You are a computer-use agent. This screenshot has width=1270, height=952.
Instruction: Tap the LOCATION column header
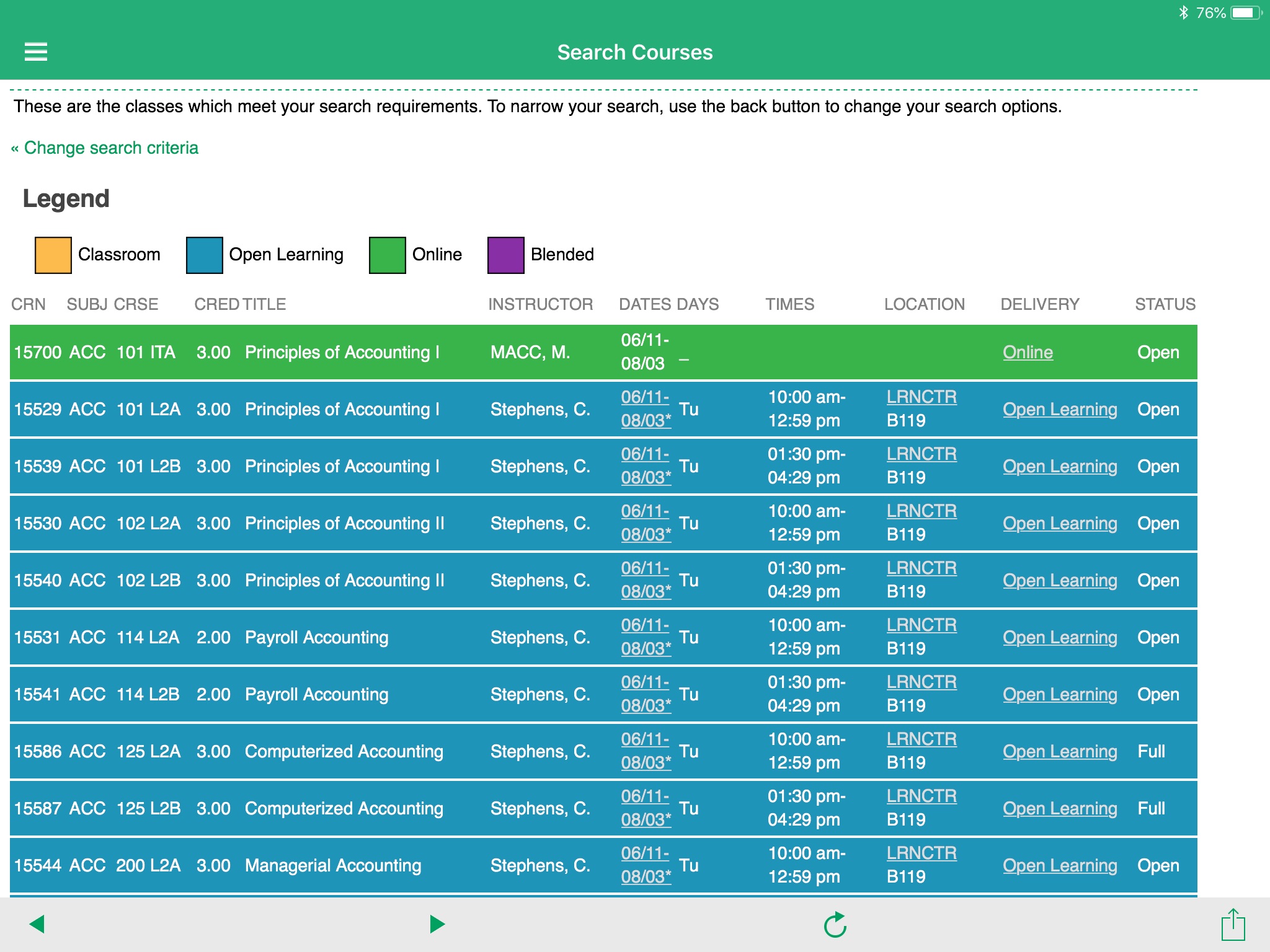(x=924, y=304)
